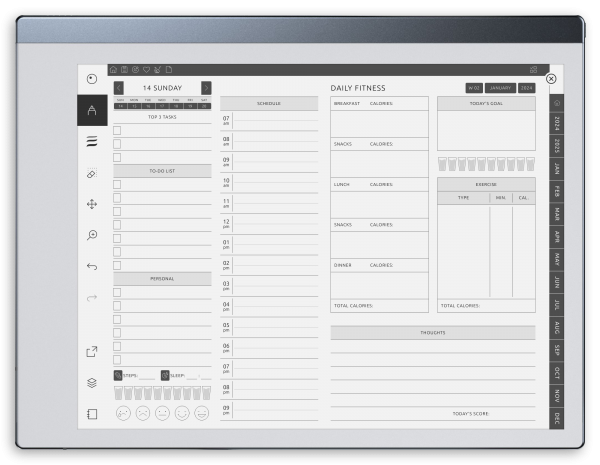
Task: Mark the first Personal checkbox
Action: [x=117, y=292]
